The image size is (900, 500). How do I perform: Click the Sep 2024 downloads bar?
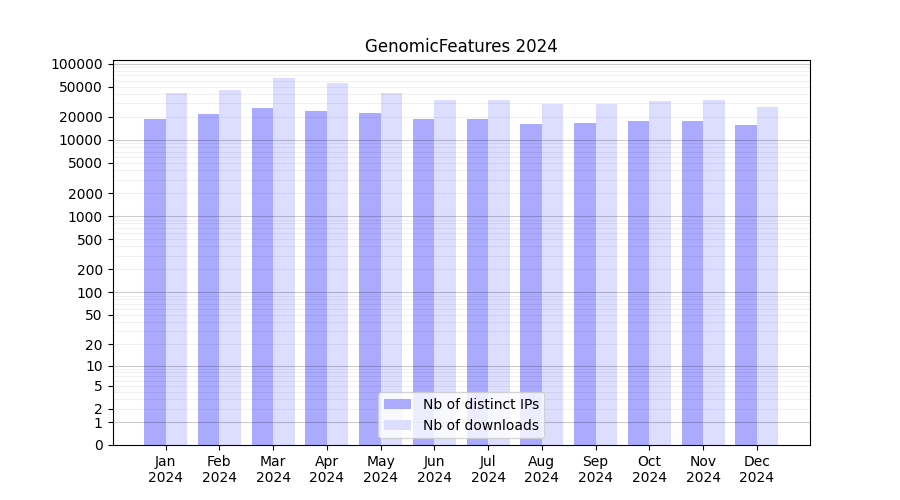coord(606,274)
